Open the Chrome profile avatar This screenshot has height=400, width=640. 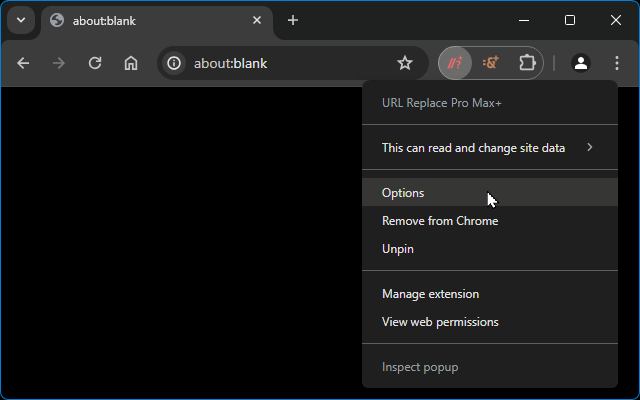pyautogui.click(x=581, y=63)
